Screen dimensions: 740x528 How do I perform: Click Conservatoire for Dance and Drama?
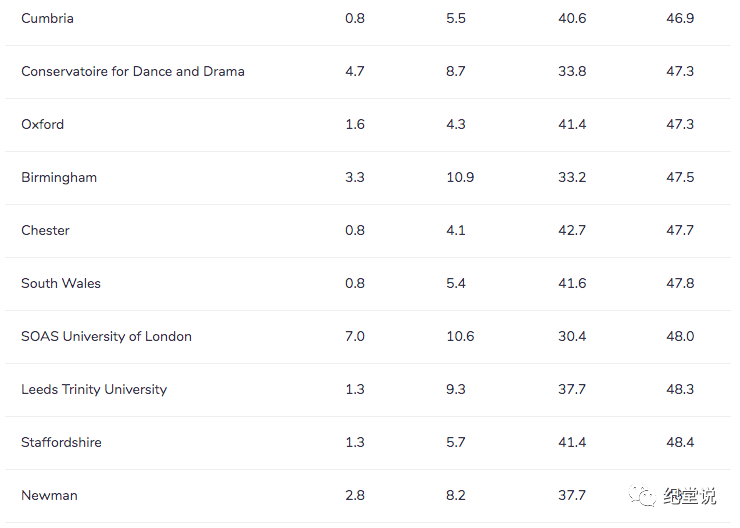coord(133,71)
